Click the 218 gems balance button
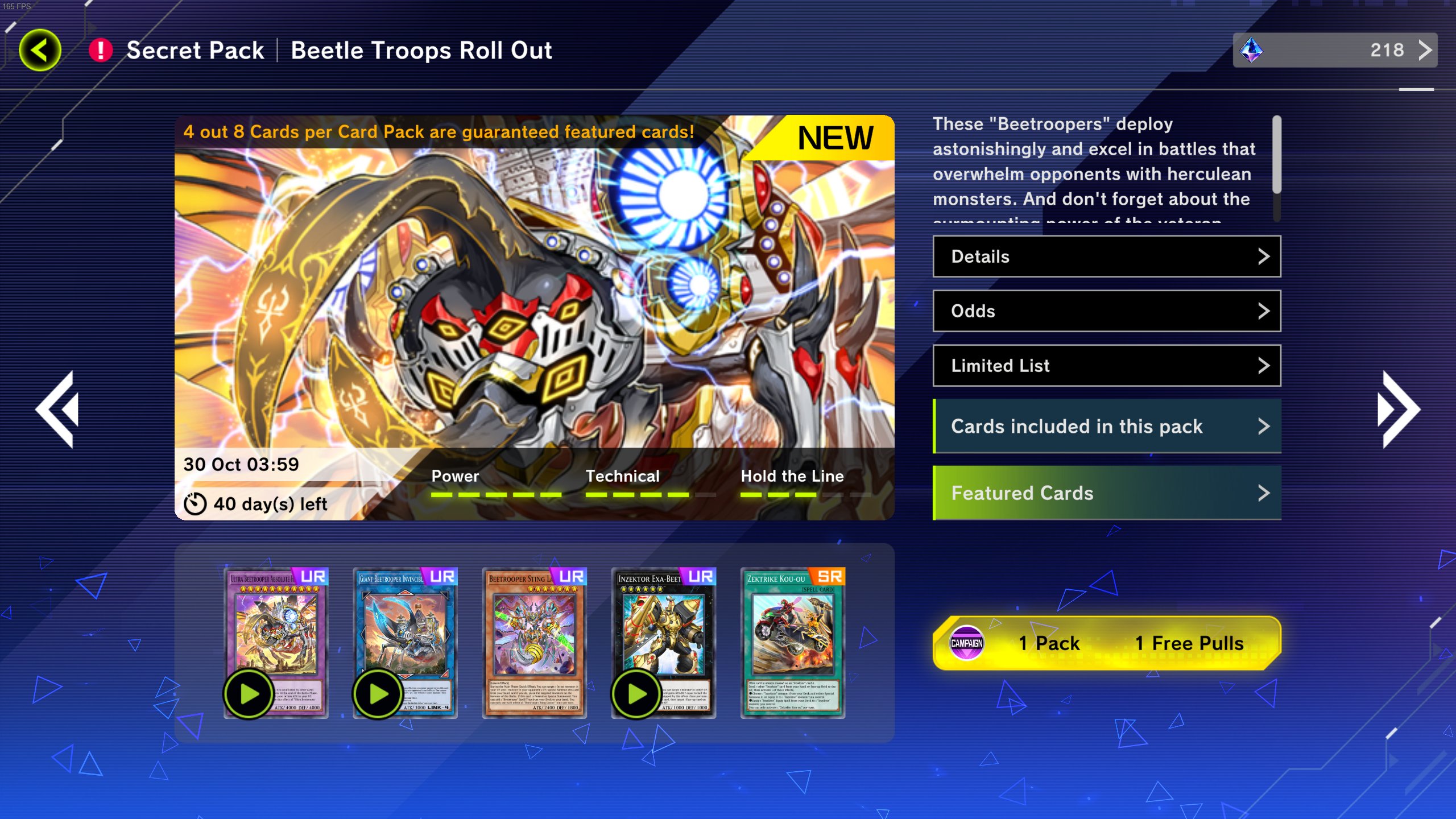 1335,50
